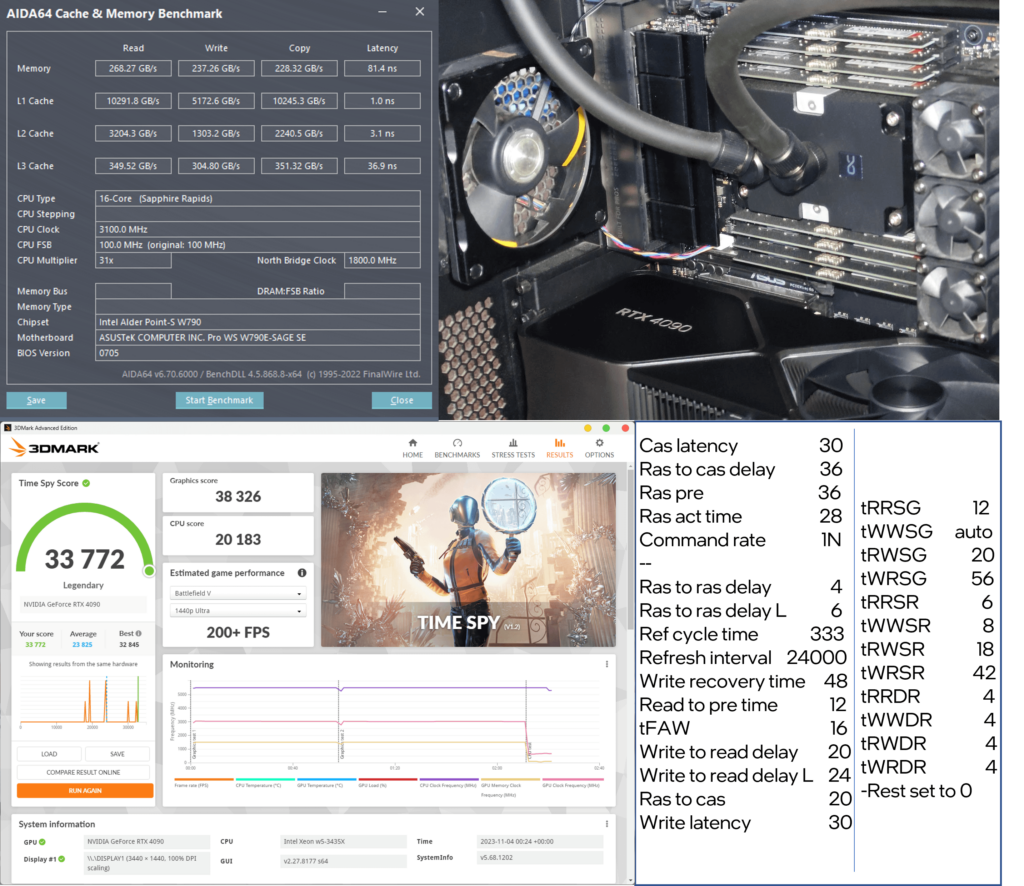1024x886 pixels.
Task: Click the CPU Clock 3100.0 MHz field
Action: coord(257,229)
